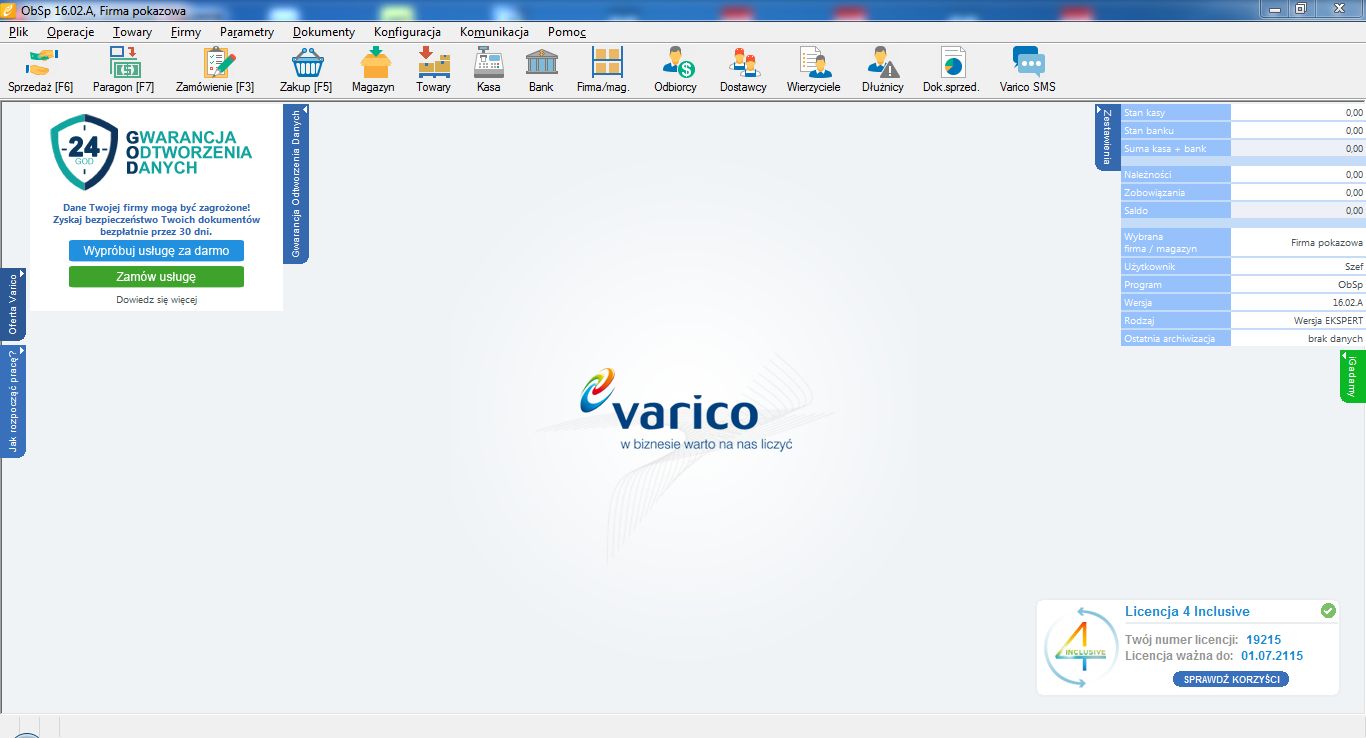Open the Towary menu
This screenshot has width=1366, height=738.
[132, 32]
